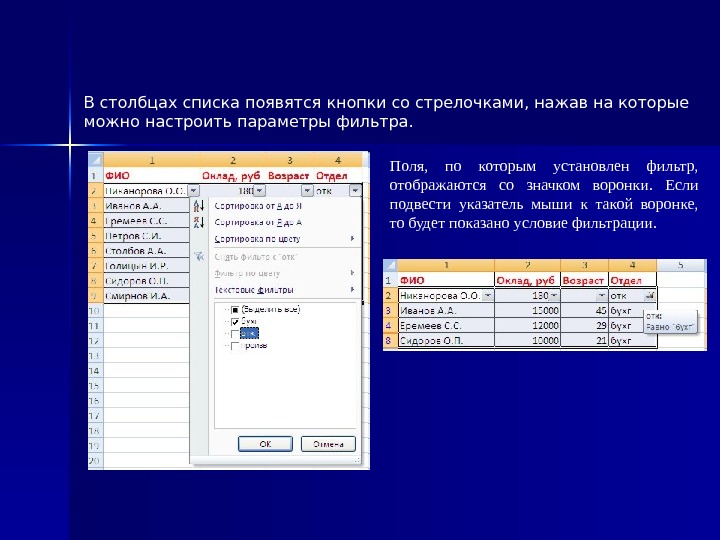The width and height of the screenshot is (720, 540).
Task: Select salary cell 12000
Action: coord(528,326)
